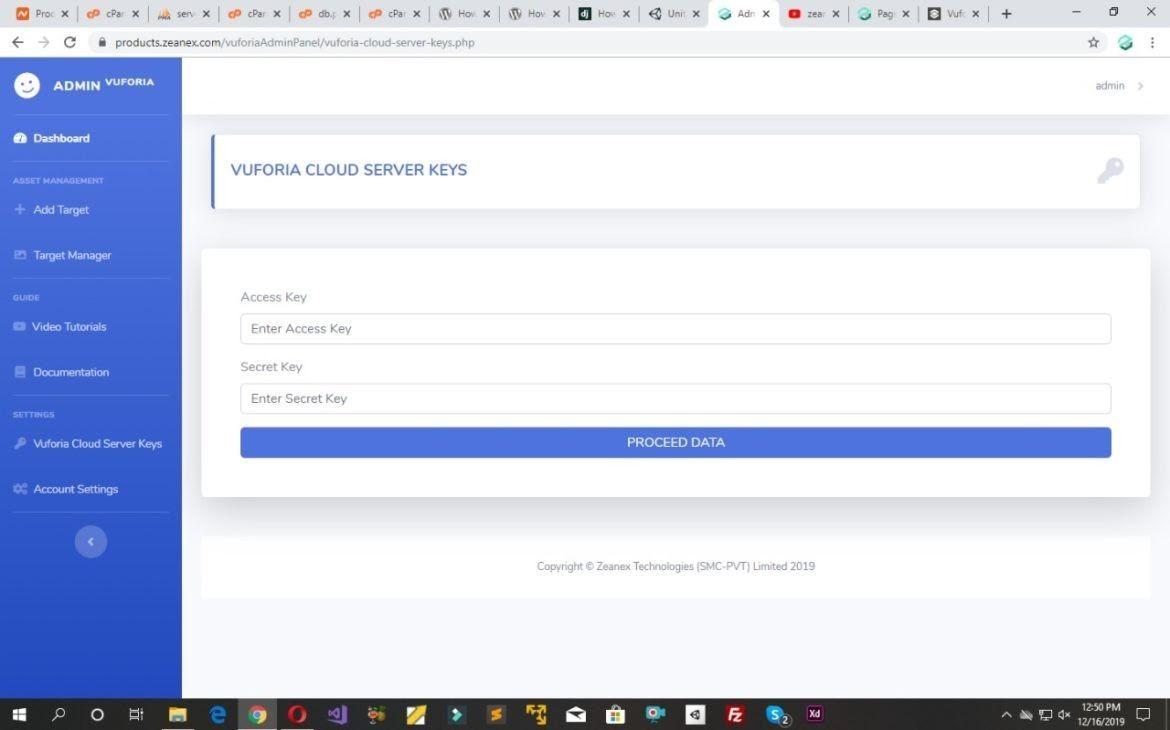Go forward in browser history

point(44,43)
